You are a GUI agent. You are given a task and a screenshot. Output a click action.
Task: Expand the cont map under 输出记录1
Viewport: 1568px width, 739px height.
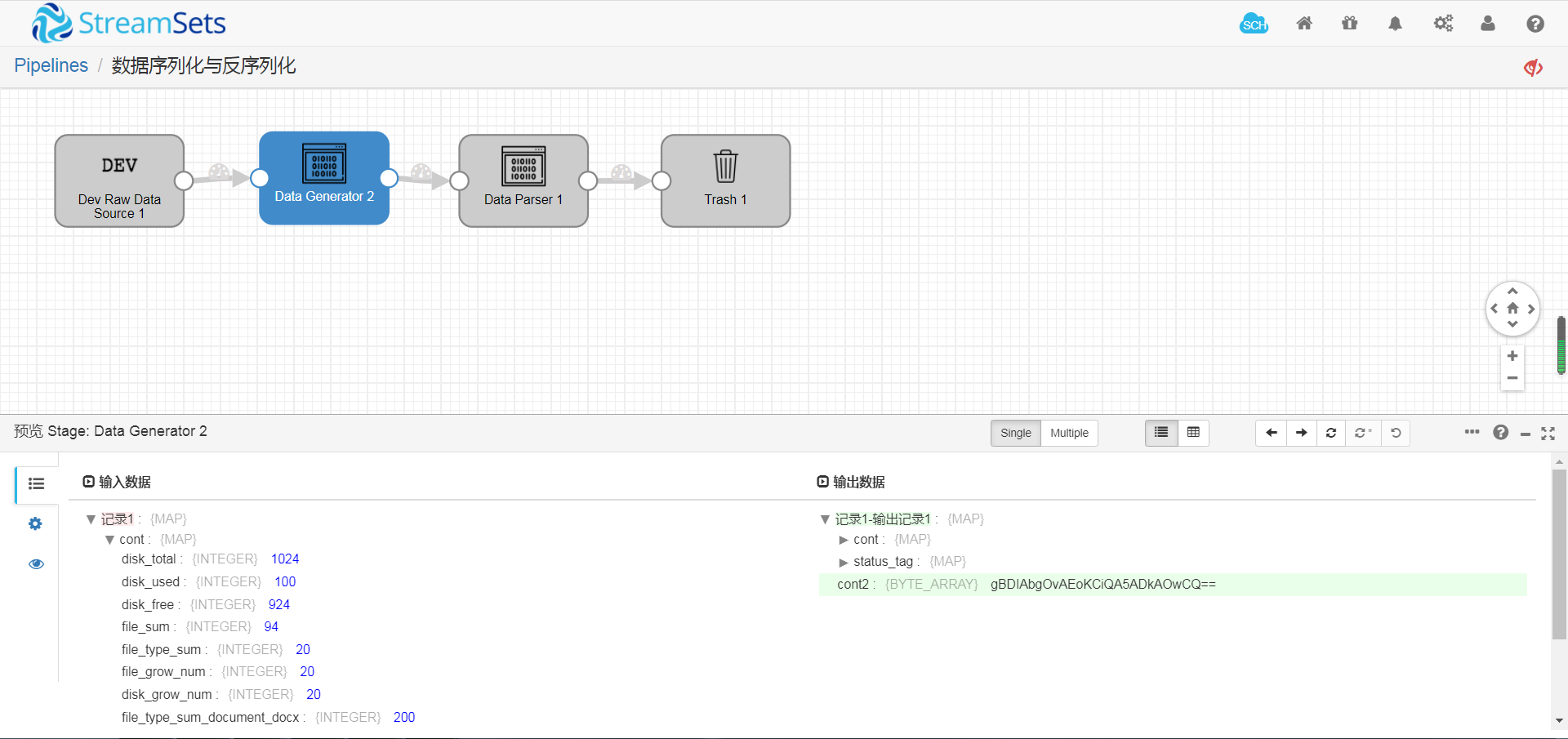(x=843, y=539)
